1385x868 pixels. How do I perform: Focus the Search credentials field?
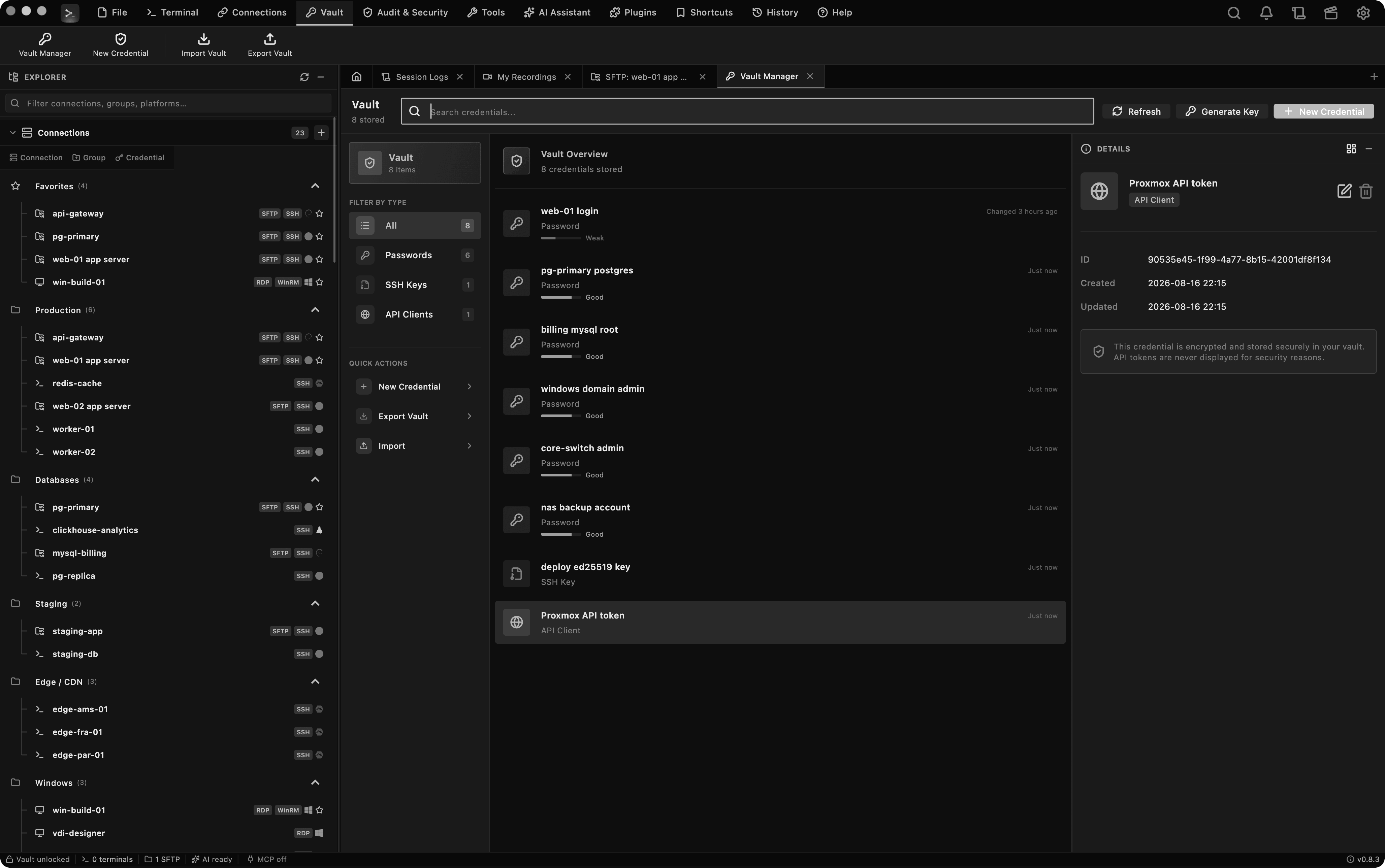point(748,111)
